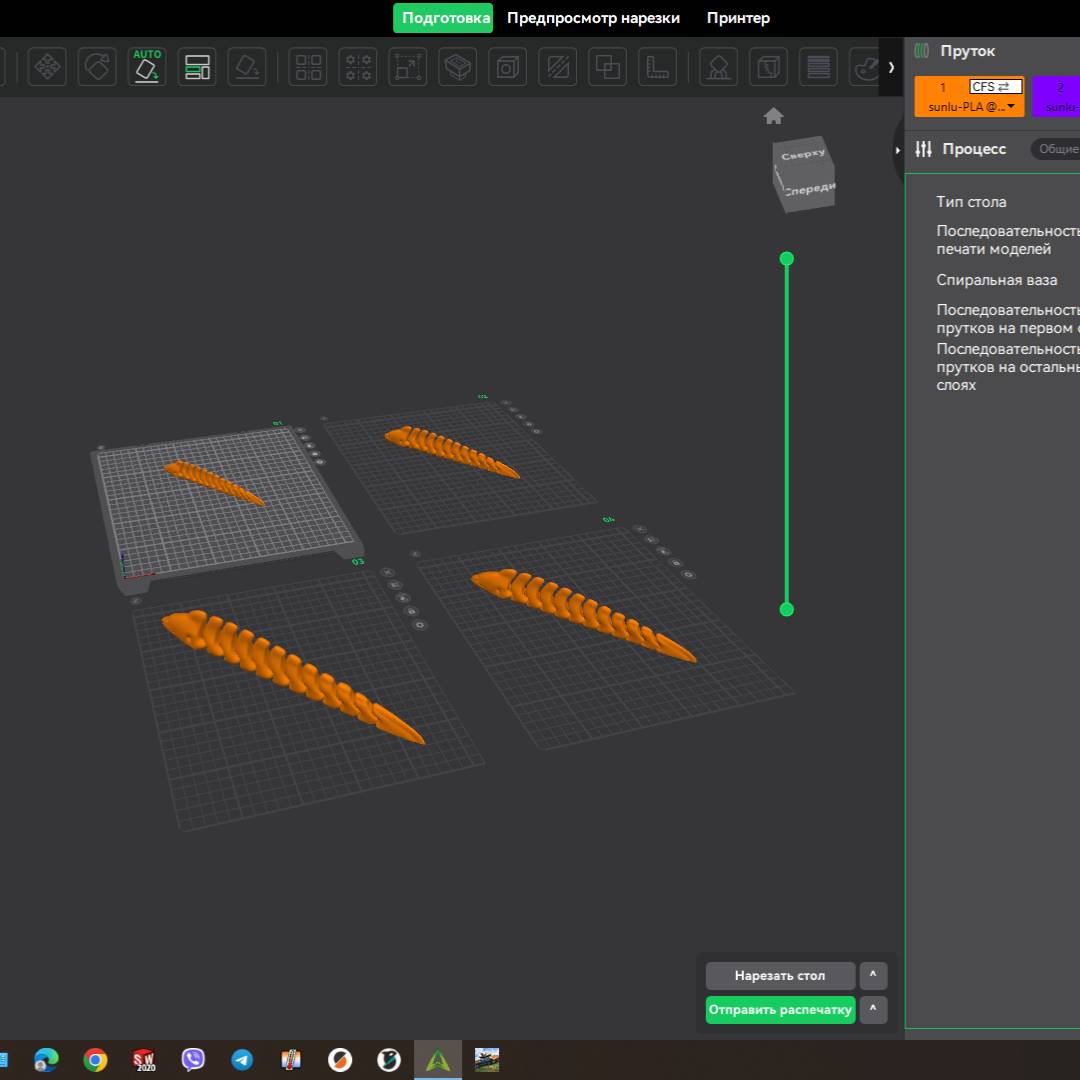Image resolution: width=1080 pixels, height=1080 pixels.
Task: Reset view with the home icon
Action: point(773,116)
